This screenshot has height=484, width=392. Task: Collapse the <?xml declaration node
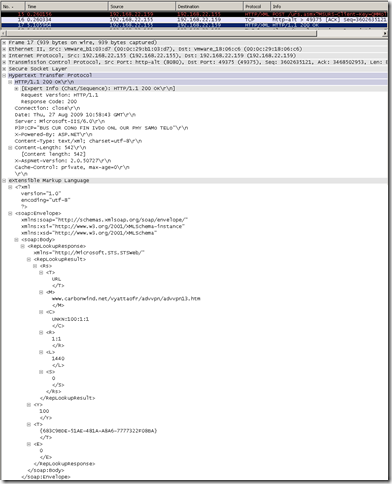pyautogui.click(x=10, y=187)
